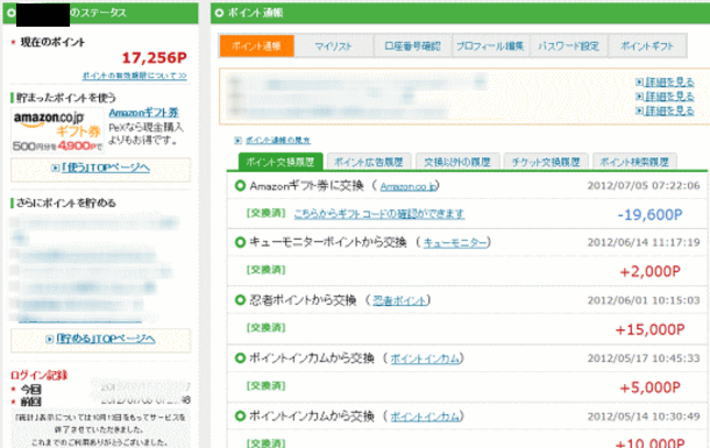This screenshot has width=710, height=448.
Task: Click the arrow icon beside 「使う」TOPページへ
Action: pos(55,168)
